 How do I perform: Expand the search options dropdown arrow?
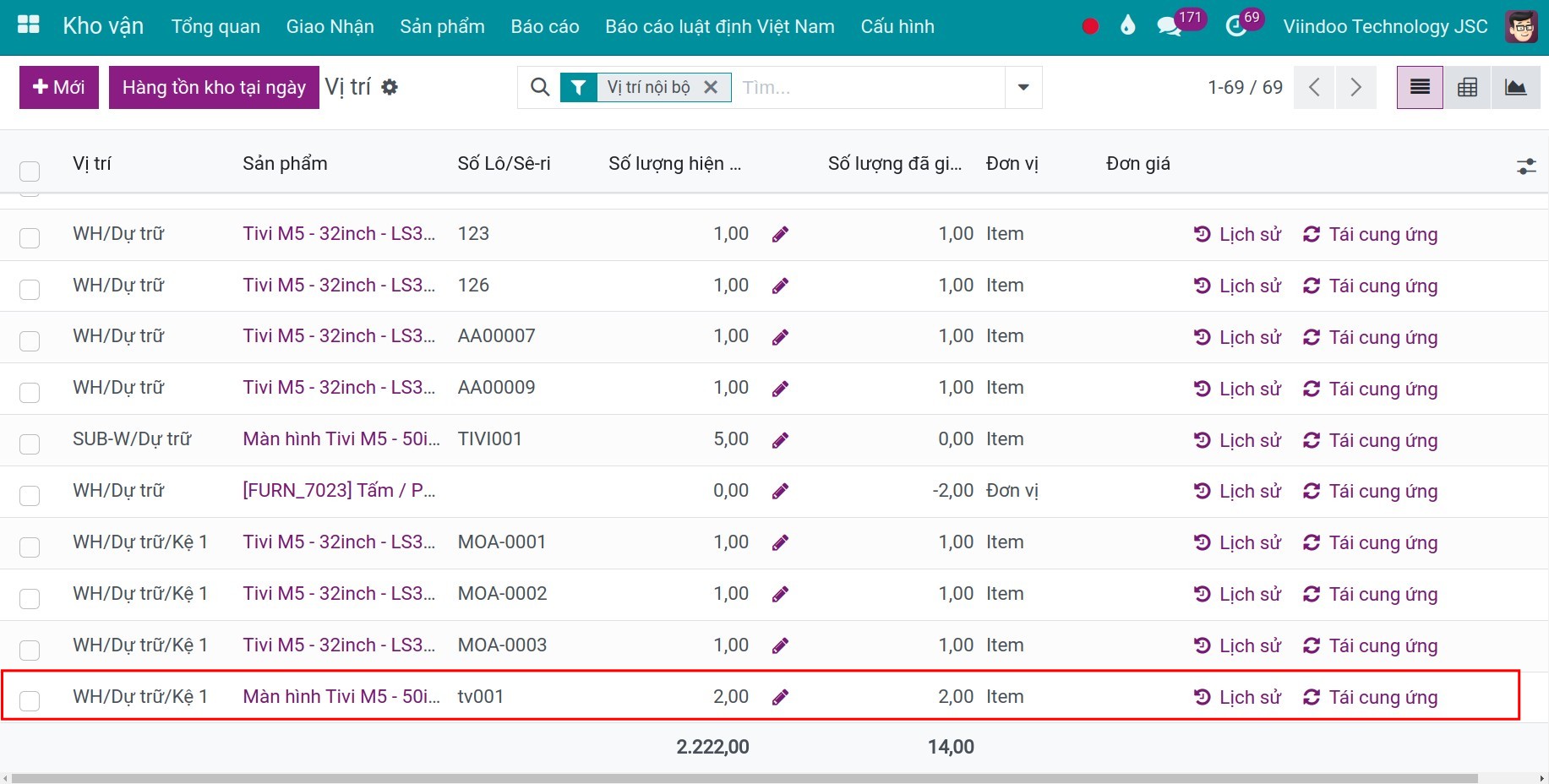point(1023,87)
